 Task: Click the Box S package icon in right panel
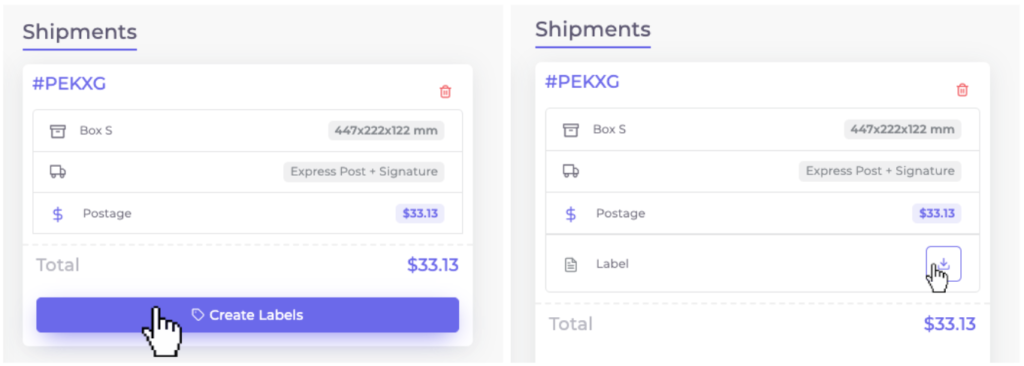571,130
